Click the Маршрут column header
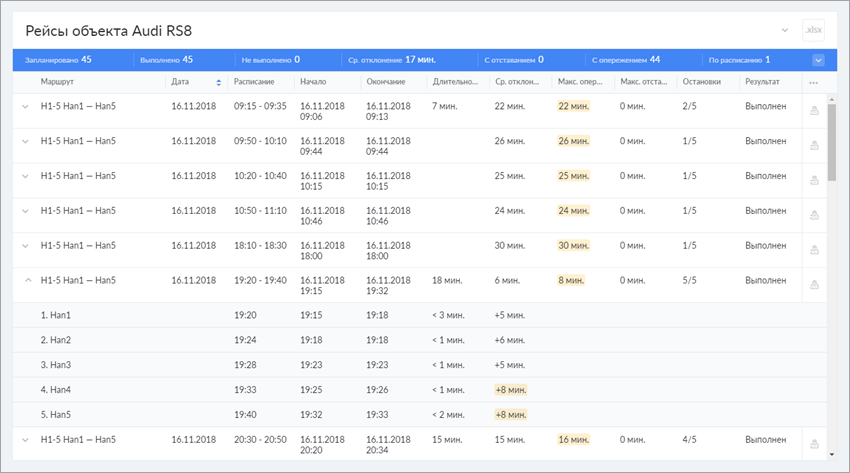Viewport: 850px width, 473px height. tap(57, 82)
